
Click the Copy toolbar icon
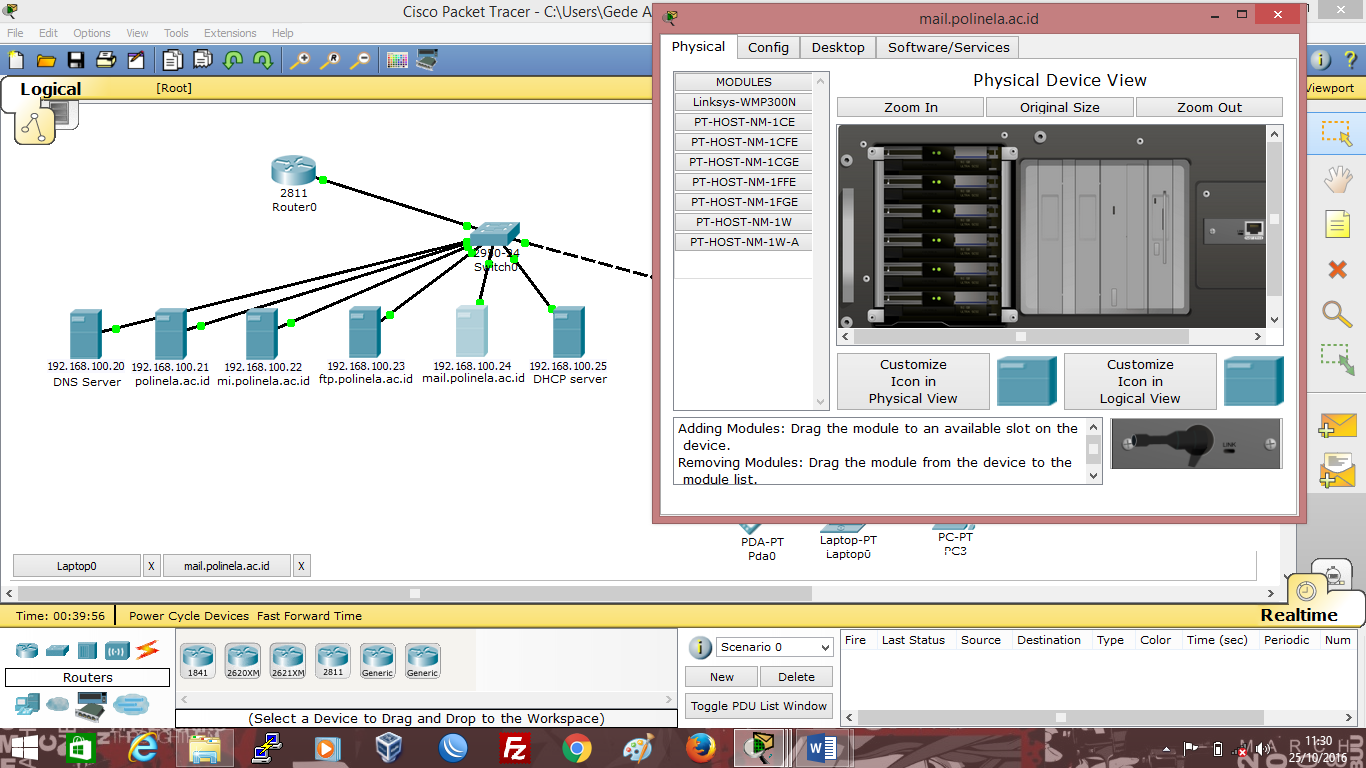[x=173, y=60]
